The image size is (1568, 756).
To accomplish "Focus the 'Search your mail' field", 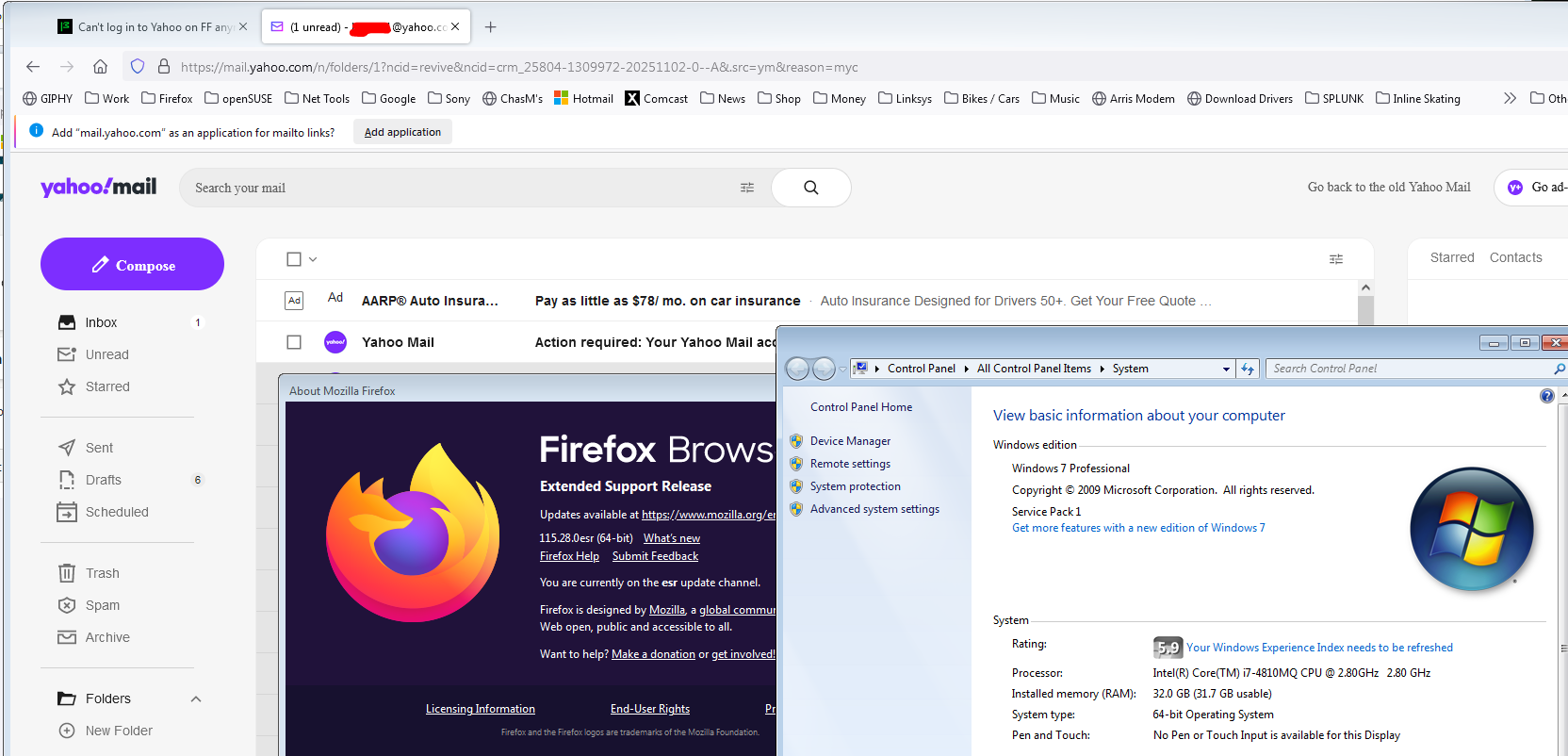I will pos(462,188).
